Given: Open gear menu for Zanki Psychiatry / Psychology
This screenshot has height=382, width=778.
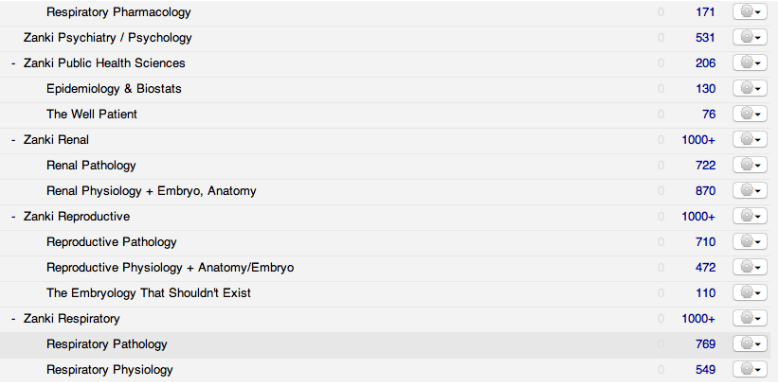Looking at the screenshot, I should (750, 37).
